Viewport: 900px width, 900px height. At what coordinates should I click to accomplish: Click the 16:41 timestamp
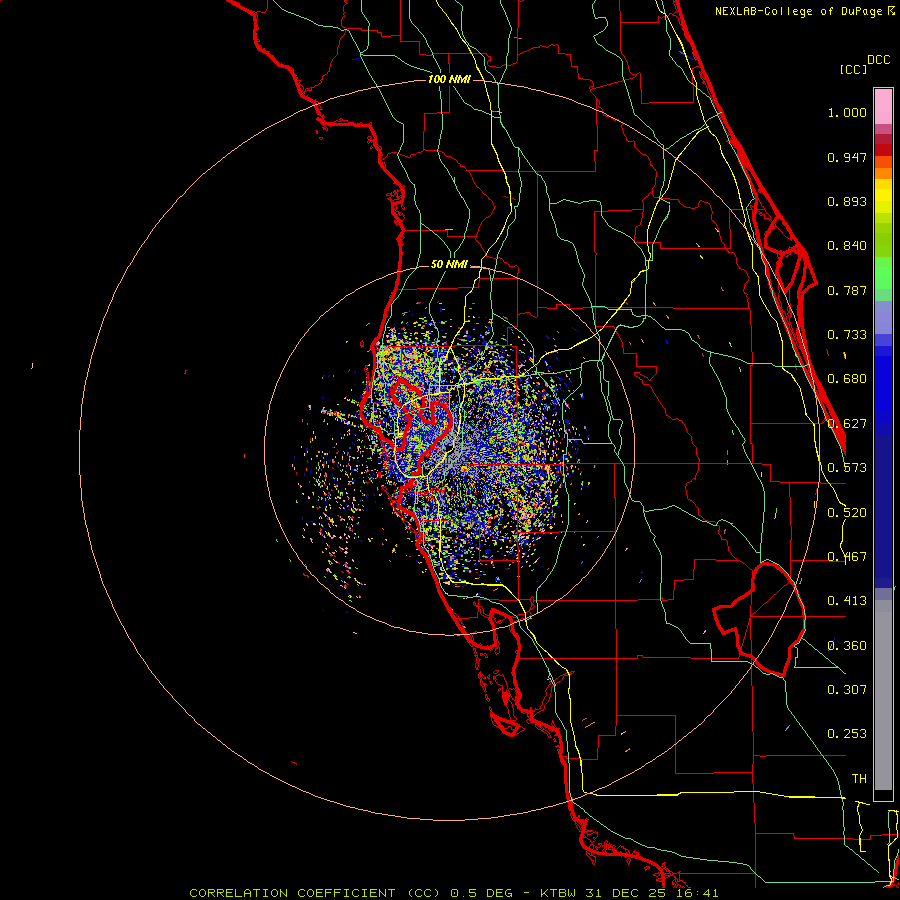[x=696, y=893]
